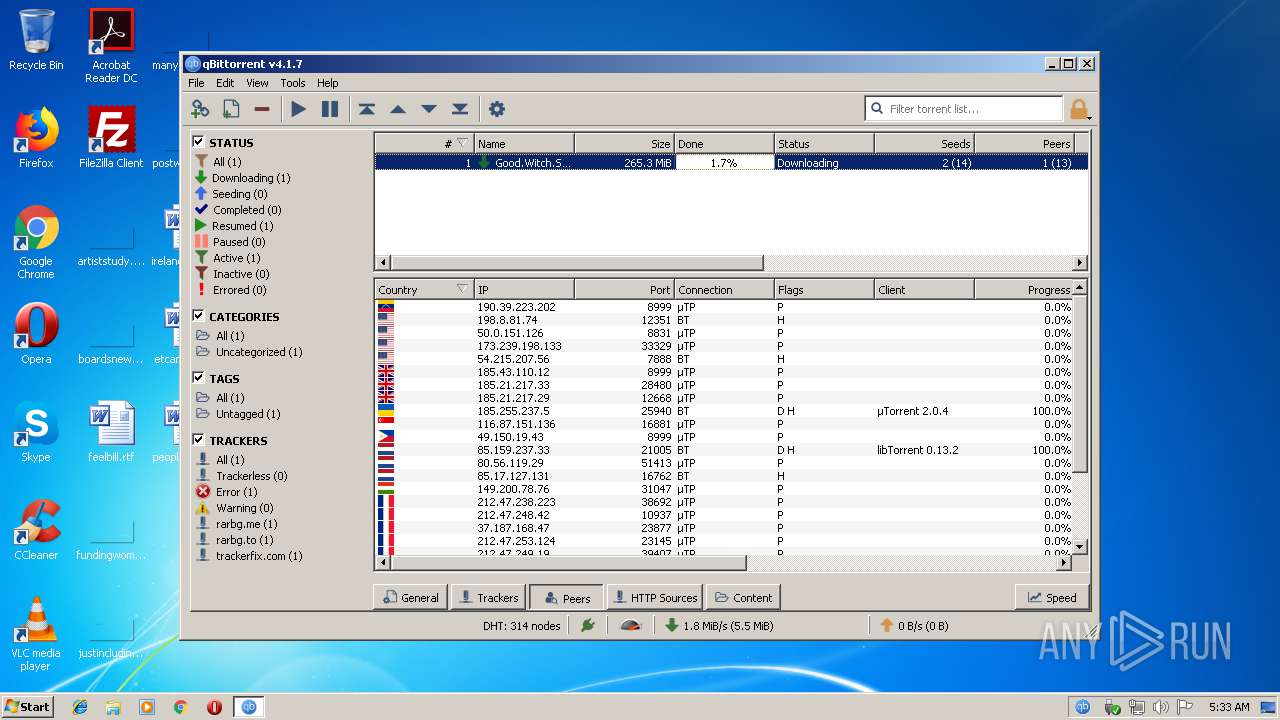Open FileZilla Client desktop icon
The image size is (1280, 720).
111,139
